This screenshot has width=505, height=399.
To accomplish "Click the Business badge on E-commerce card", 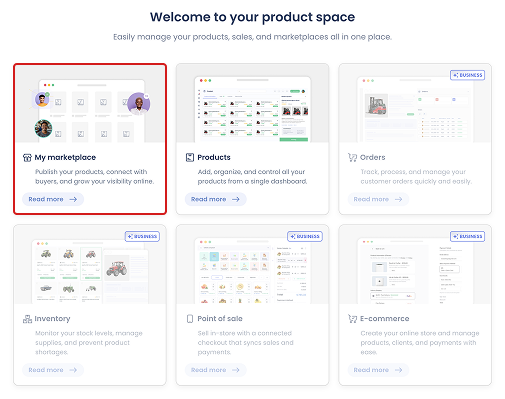I will click(x=467, y=236).
